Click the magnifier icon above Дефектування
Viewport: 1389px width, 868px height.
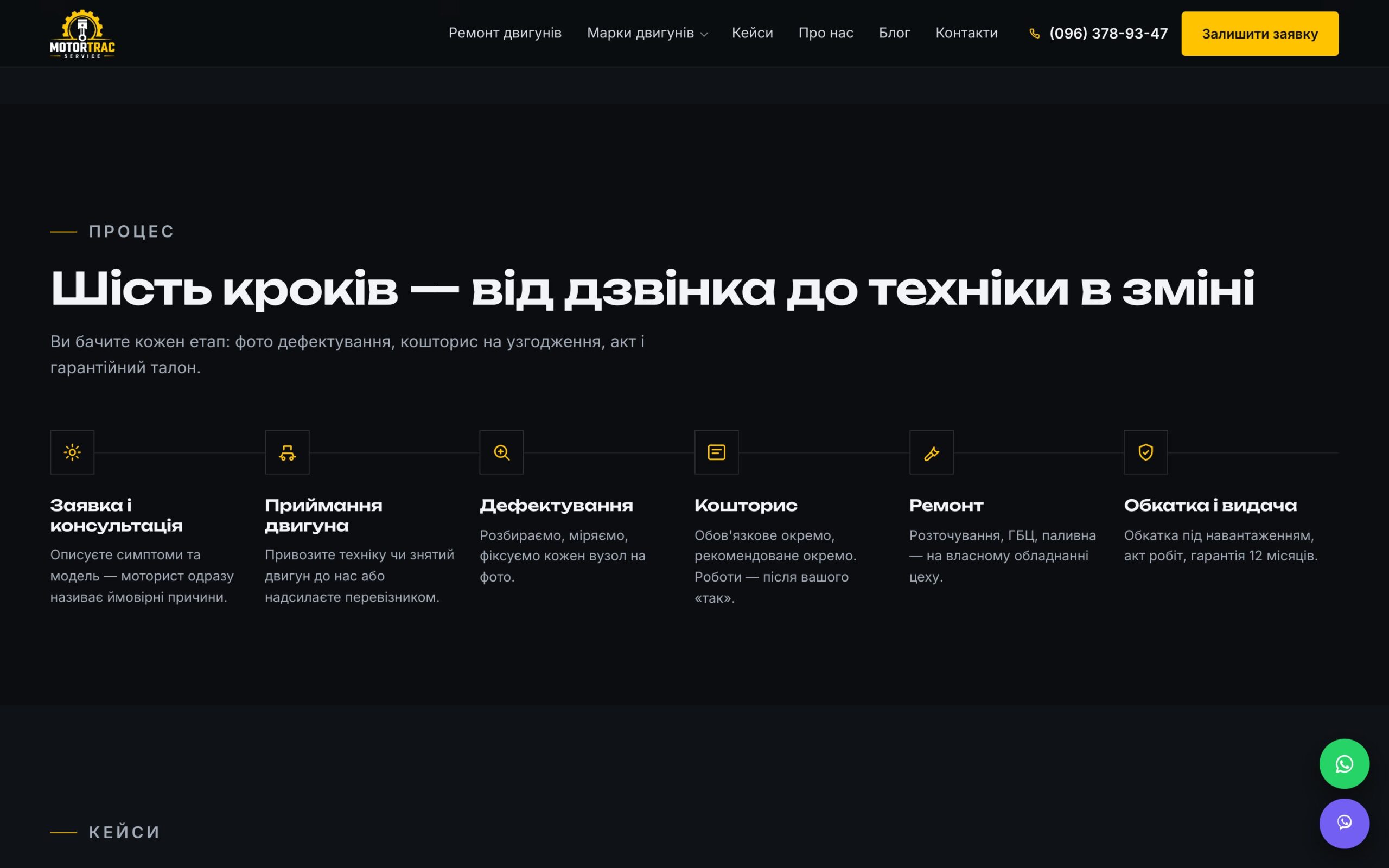tap(502, 452)
